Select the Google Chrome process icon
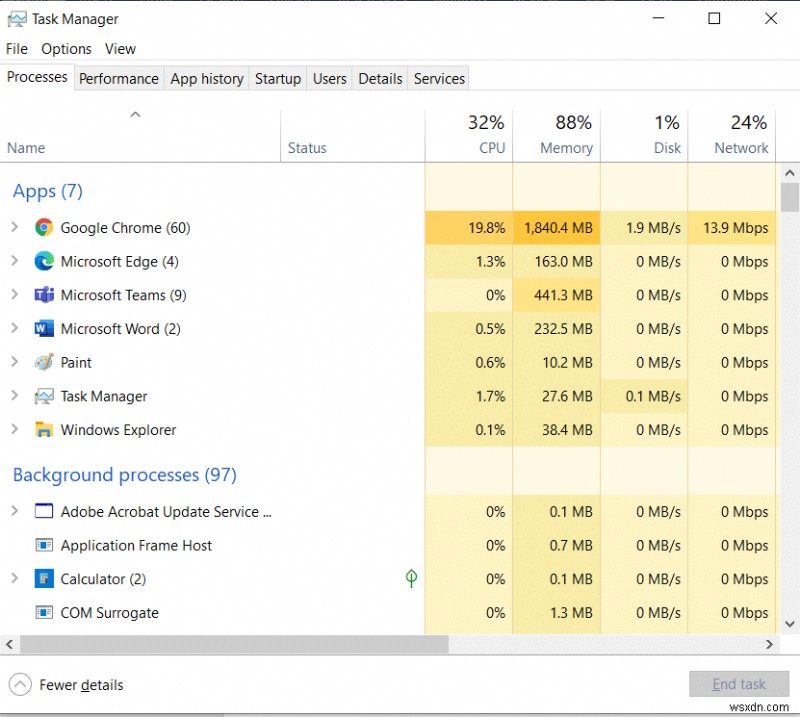Viewport: 800px width, 717px height. point(44,228)
